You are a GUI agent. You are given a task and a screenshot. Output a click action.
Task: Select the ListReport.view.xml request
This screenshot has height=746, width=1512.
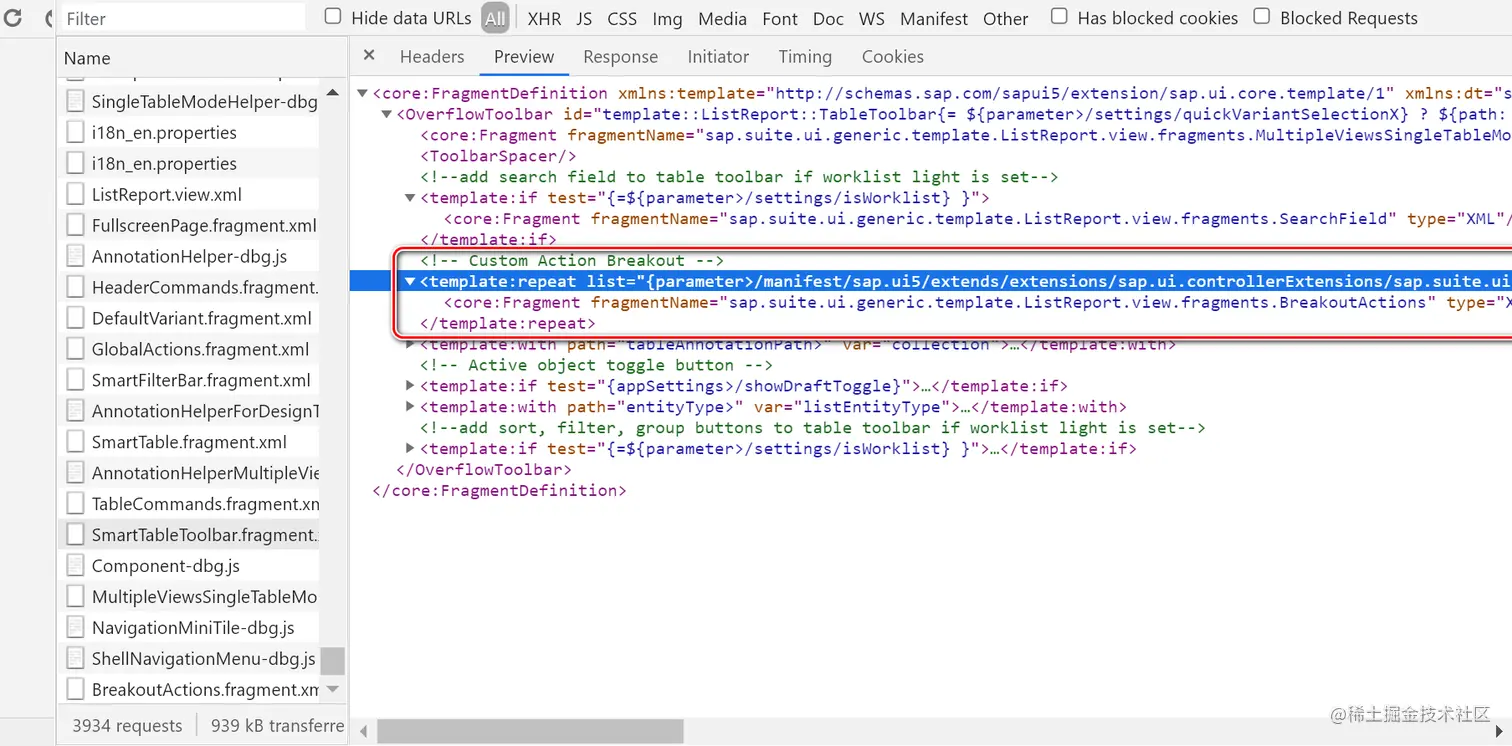pos(188,194)
